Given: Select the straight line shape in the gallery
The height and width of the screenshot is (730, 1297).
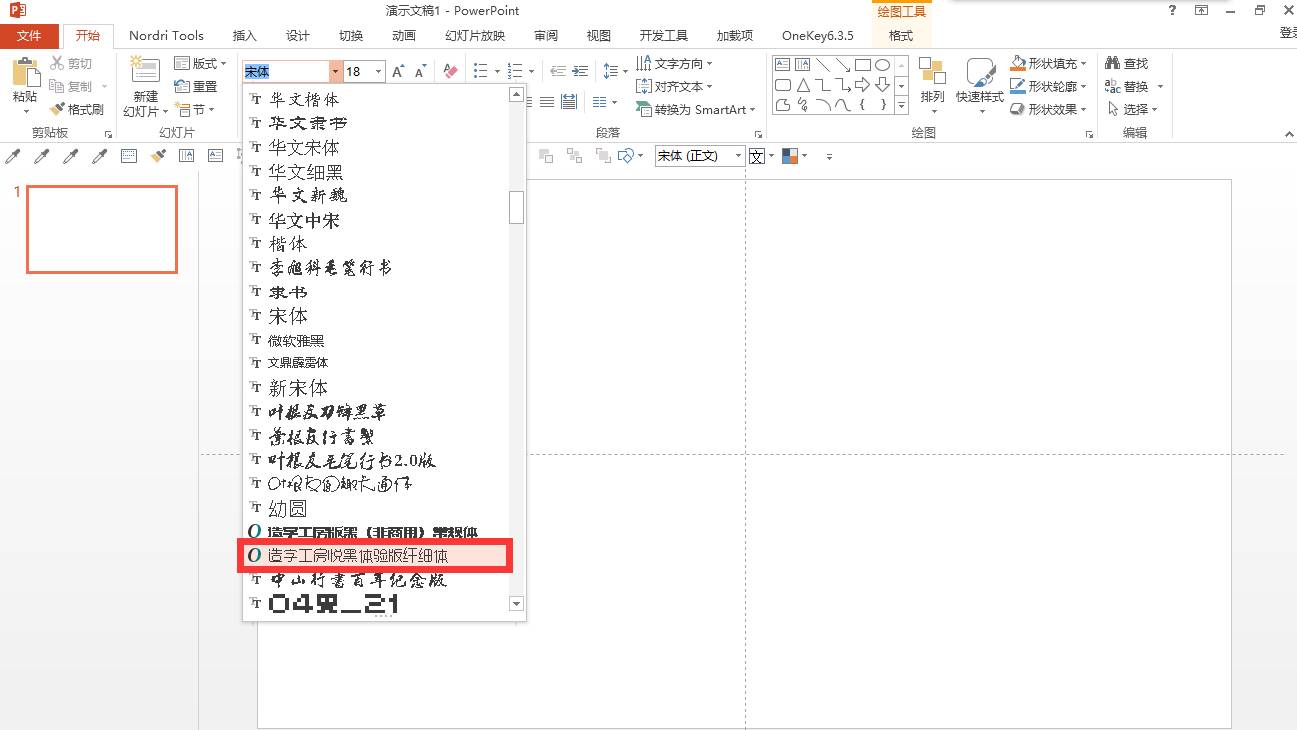Looking at the screenshot, I should tap(822, 65).
